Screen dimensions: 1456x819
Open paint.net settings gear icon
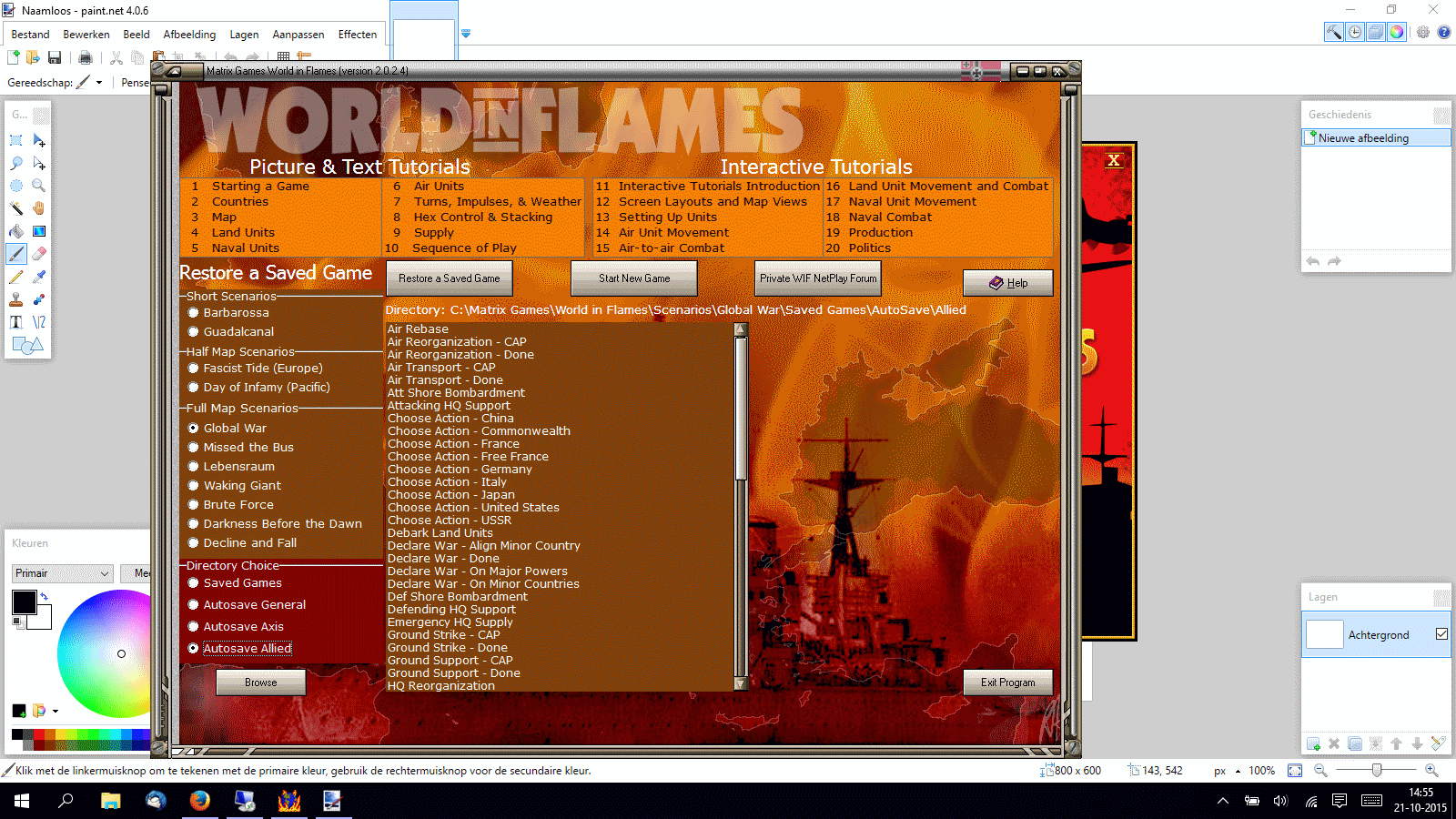point(1423,32)
